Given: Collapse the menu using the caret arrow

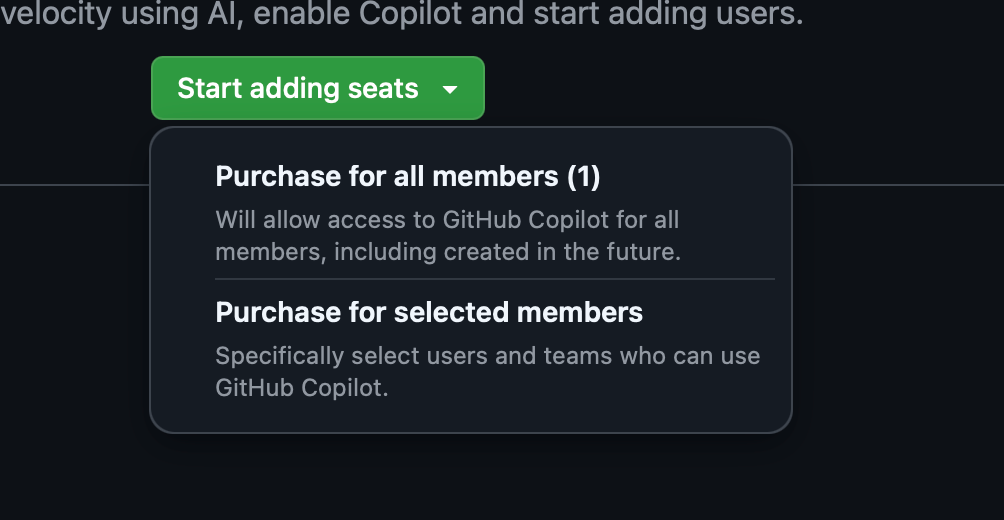Looking at the screenshot, I should [x=450, y=89].
